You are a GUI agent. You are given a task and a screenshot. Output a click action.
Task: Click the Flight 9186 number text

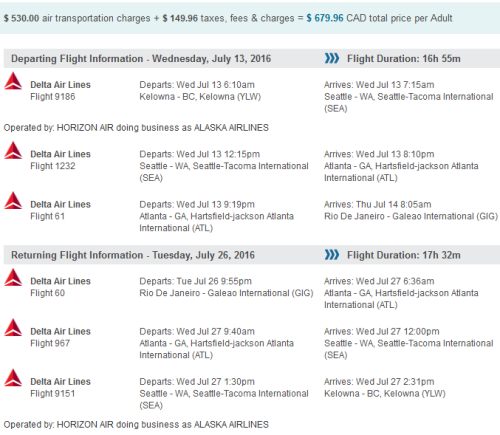(53, 97)
